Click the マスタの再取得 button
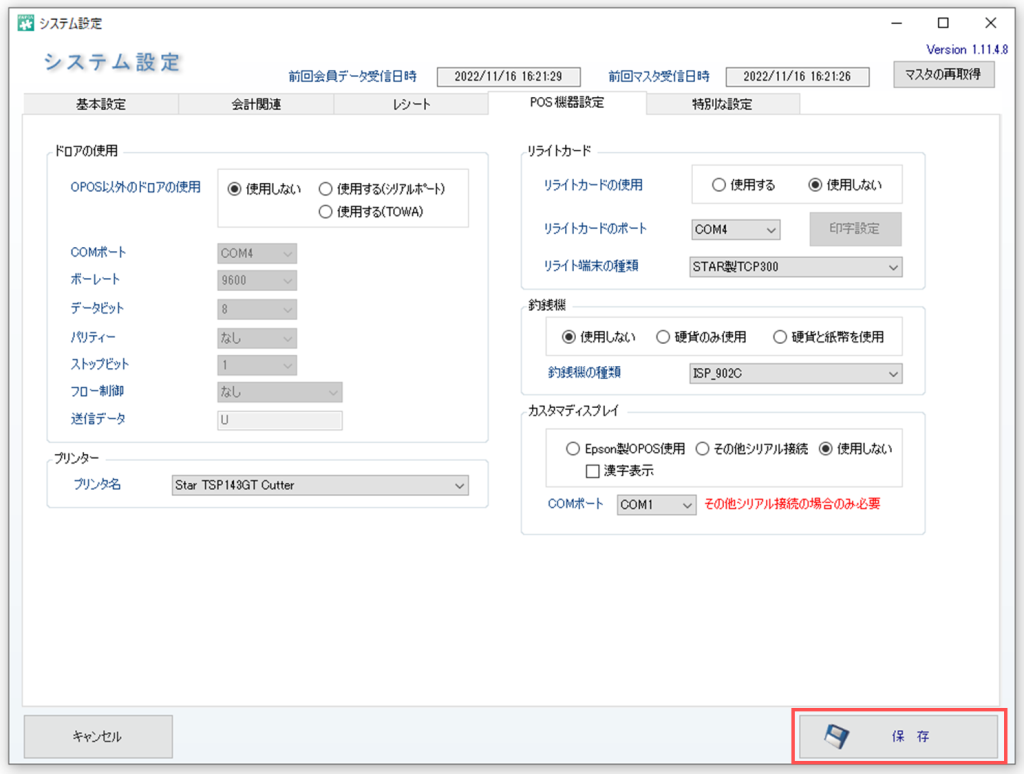The width and height of the screenshot is (1024, 774). click(944, 74)
